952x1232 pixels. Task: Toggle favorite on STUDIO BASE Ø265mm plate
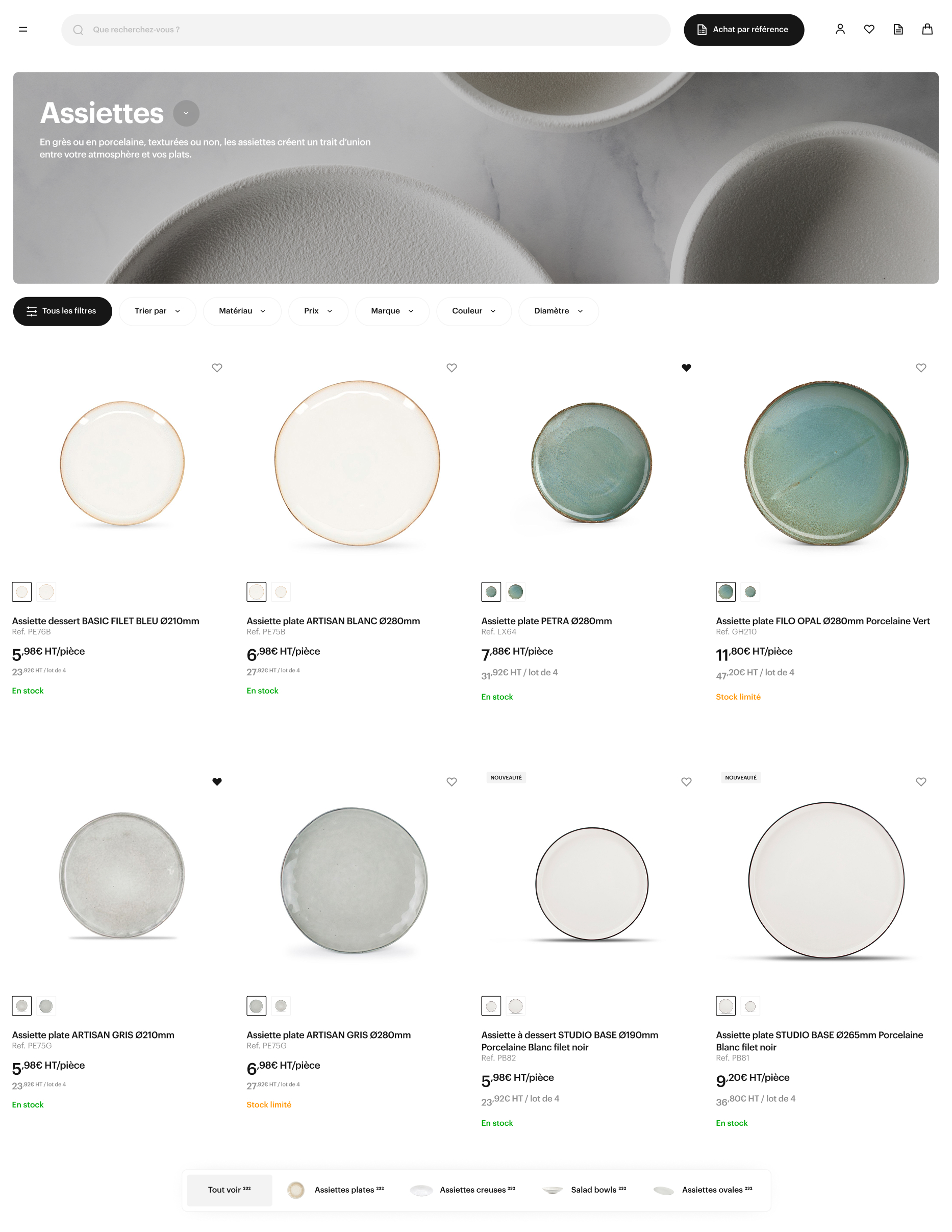[x=921, y=782]
